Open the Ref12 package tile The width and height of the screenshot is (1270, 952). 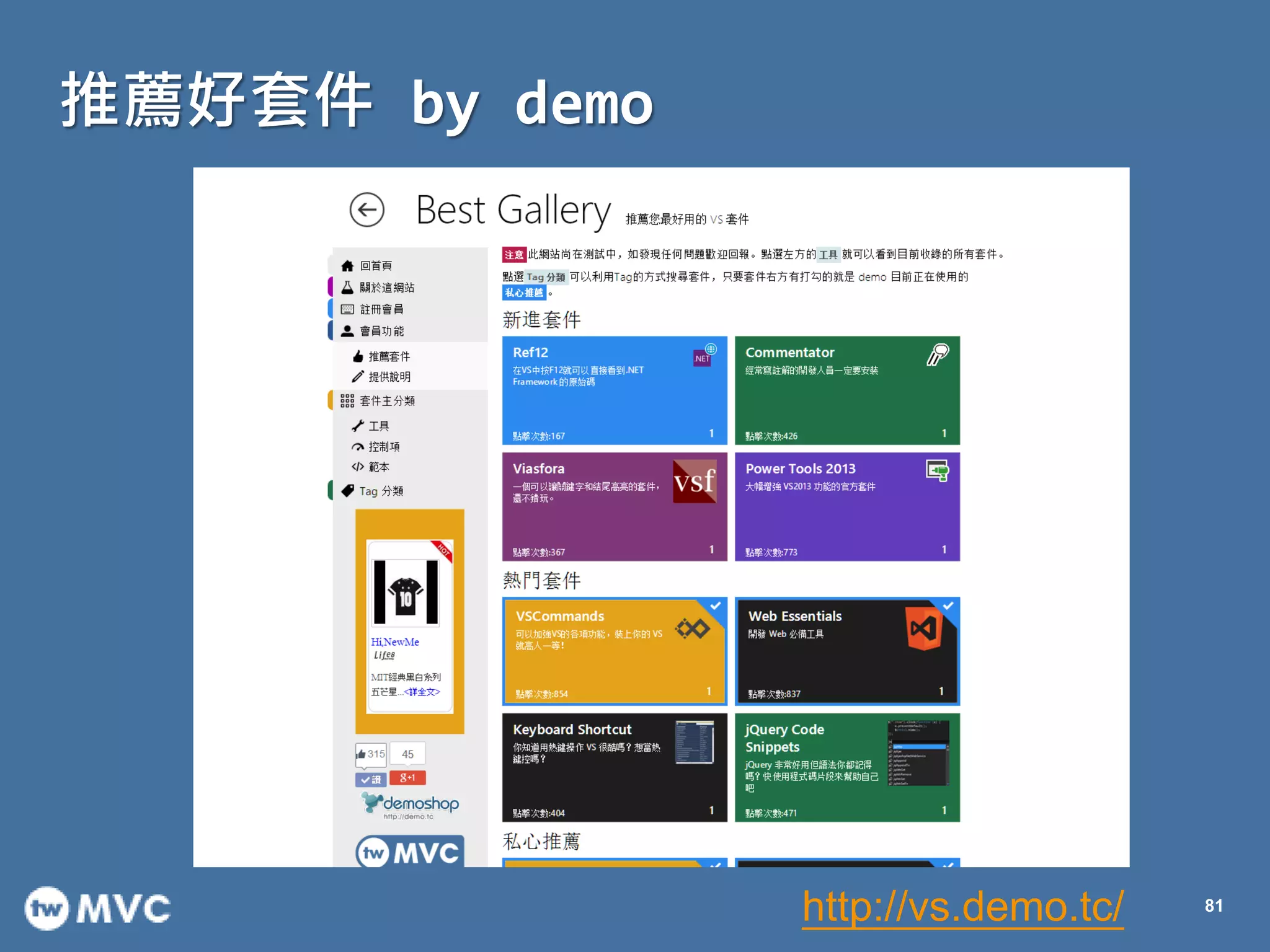tap(615, 390)
